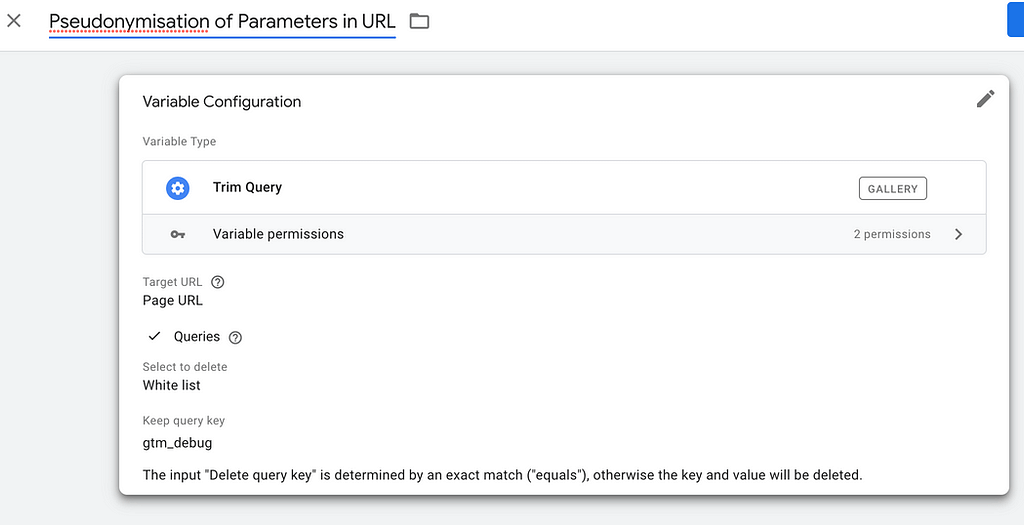The height and width of the screenshot is (525, 1024).
Task: Open the Variable permissions row
Action: pos(564,234)
